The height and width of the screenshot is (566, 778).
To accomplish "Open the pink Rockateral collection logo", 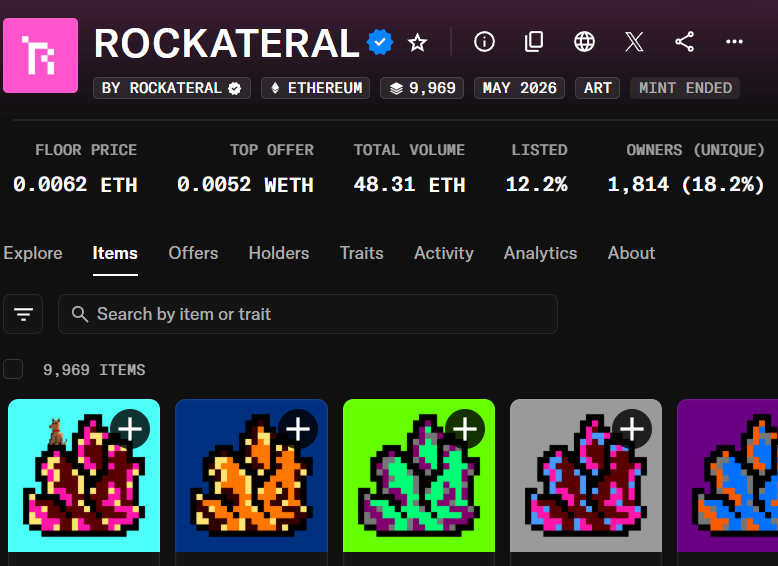I will 41,56.
